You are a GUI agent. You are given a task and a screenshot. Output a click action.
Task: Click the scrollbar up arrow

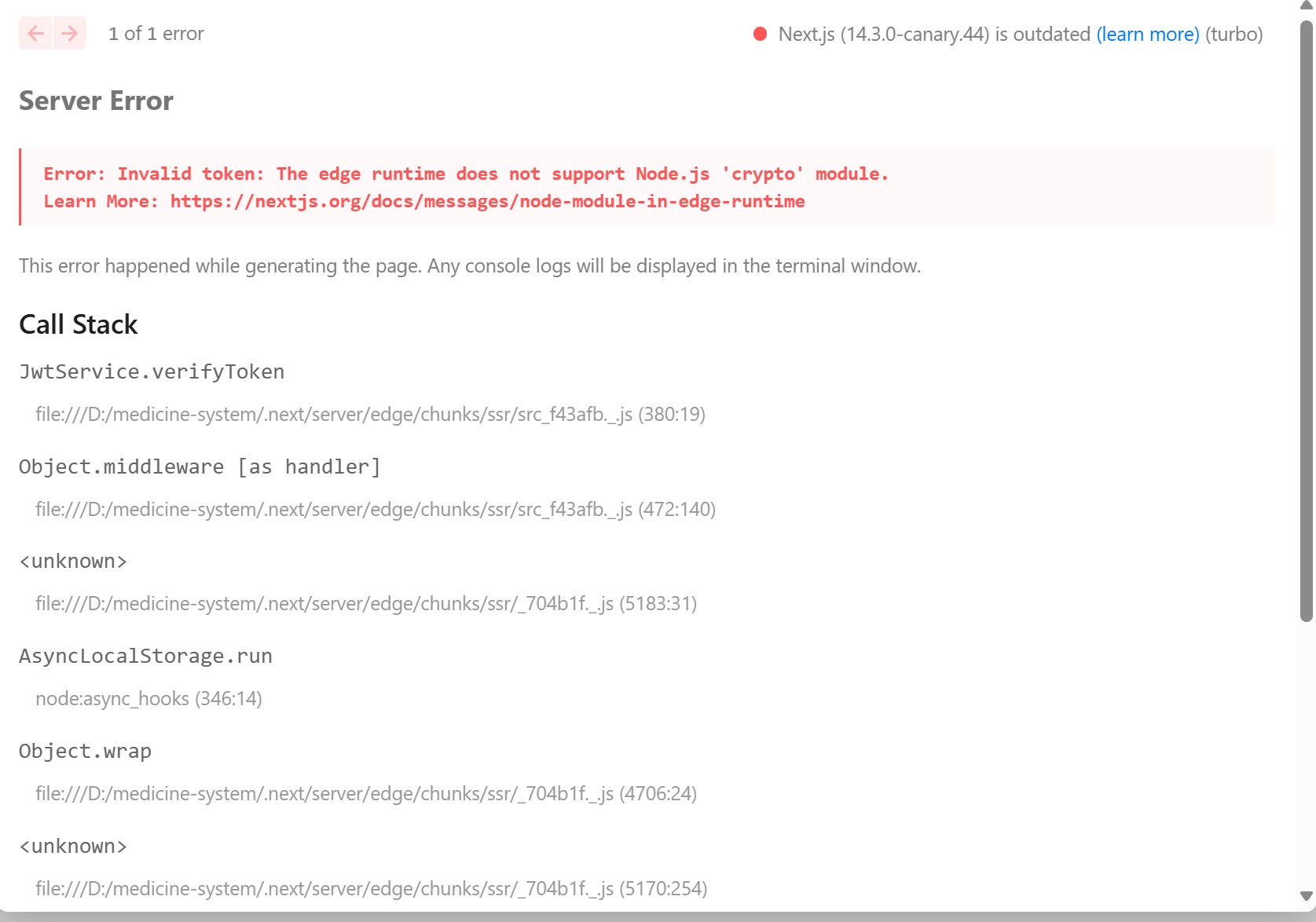pos(1307,5)
